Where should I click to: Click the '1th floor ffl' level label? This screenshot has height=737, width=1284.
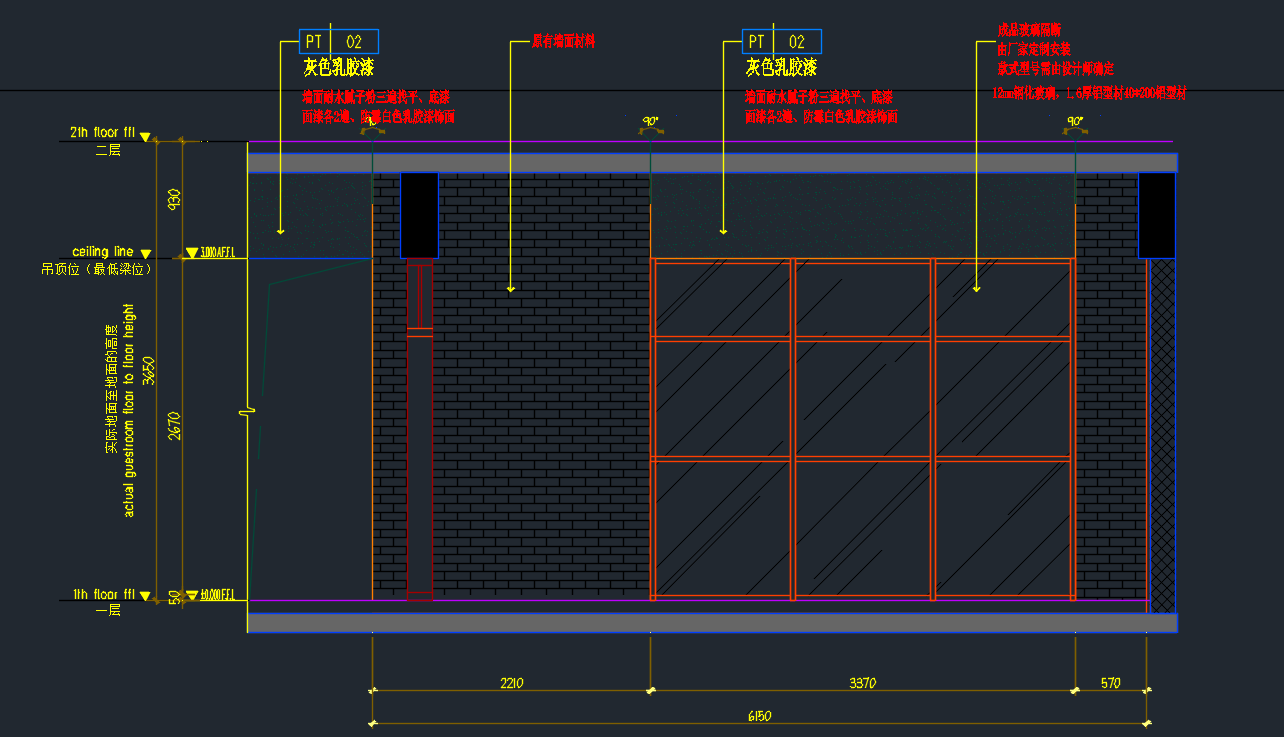click(104, 595)
